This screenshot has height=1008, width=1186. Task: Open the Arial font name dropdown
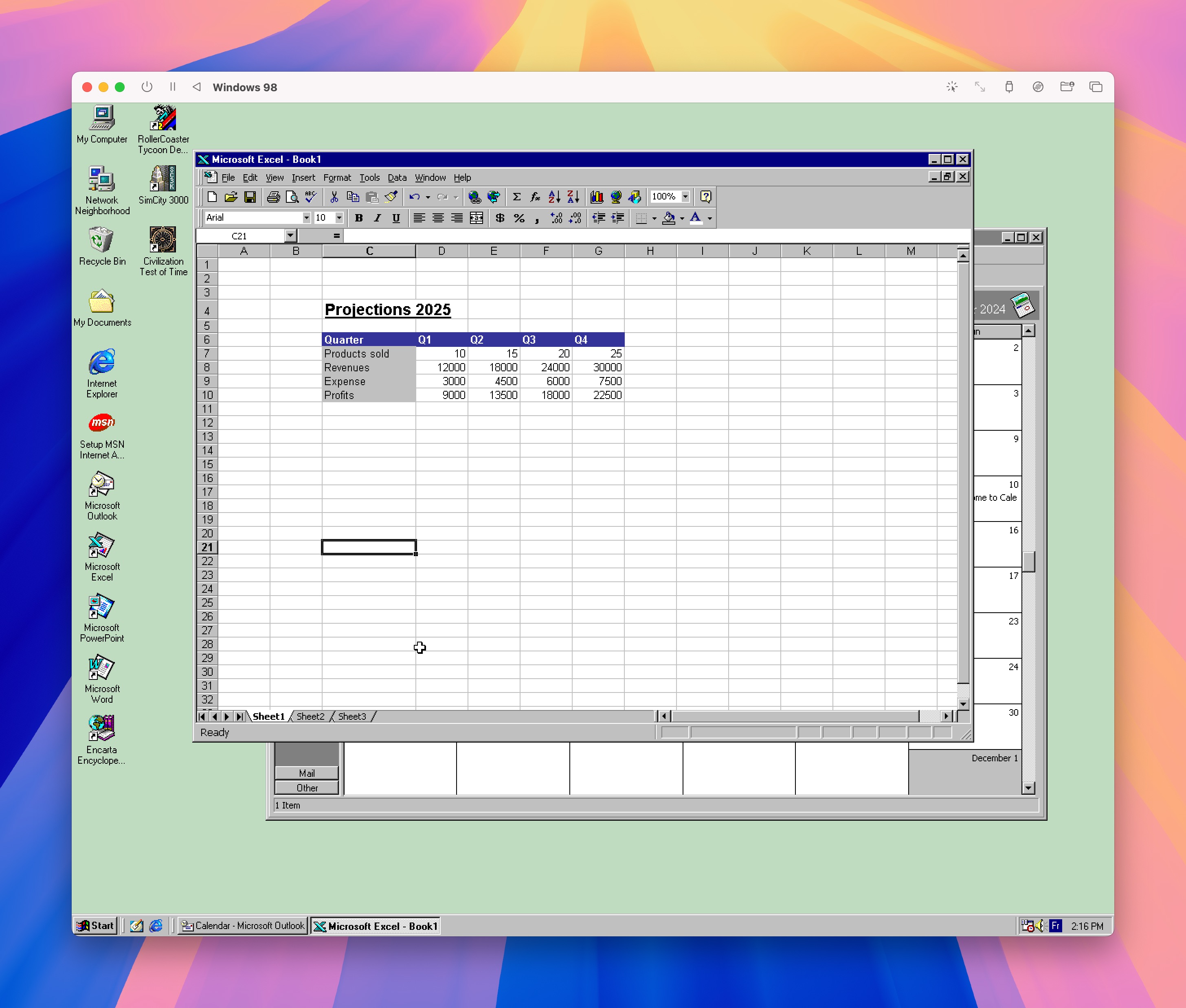point(306,218)
